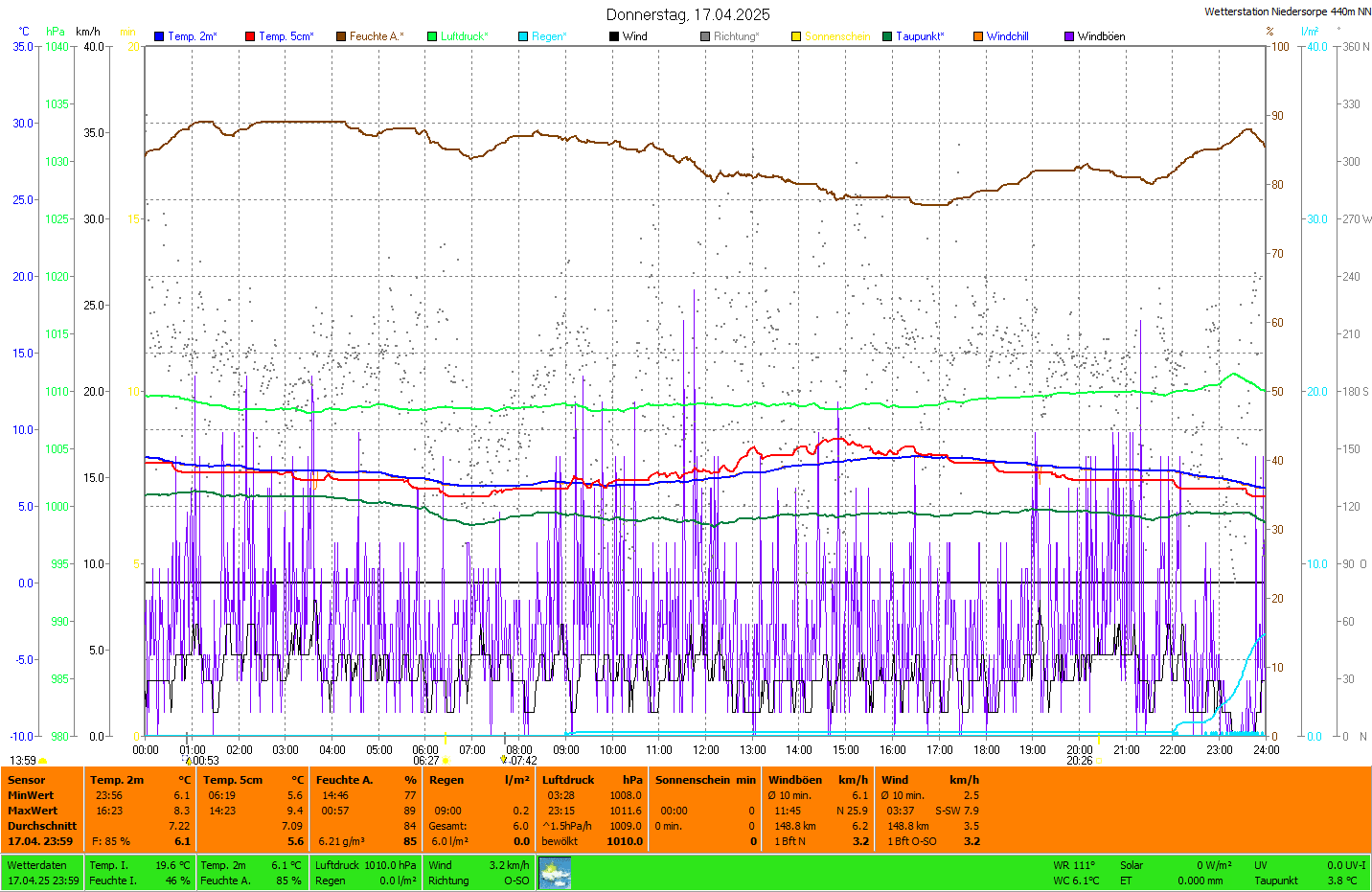Click the green Luftdruck legend square
This screenshot has height=892, width=1372.
(x=432, y=36)
